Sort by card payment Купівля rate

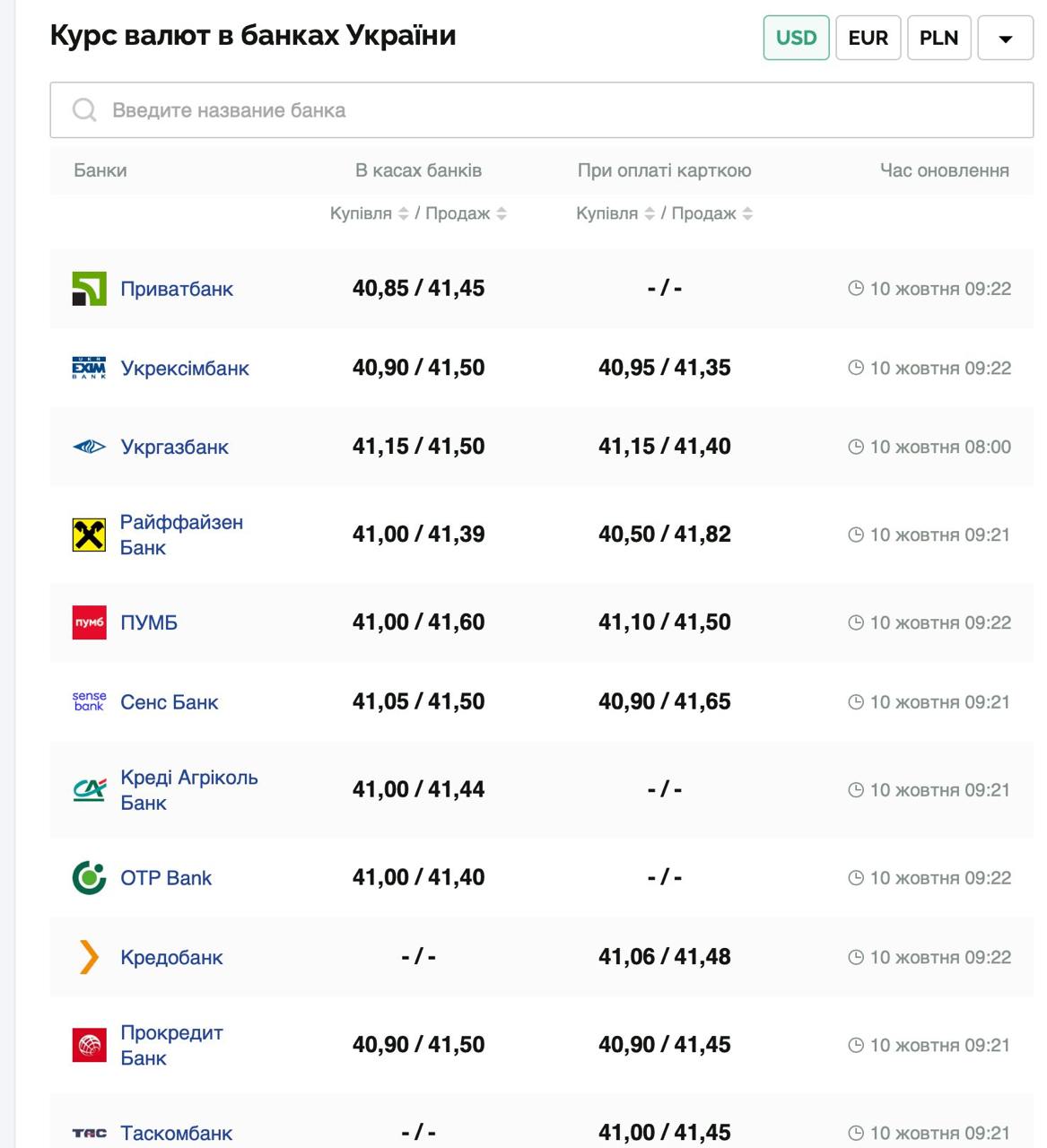[x=650, y=213]
